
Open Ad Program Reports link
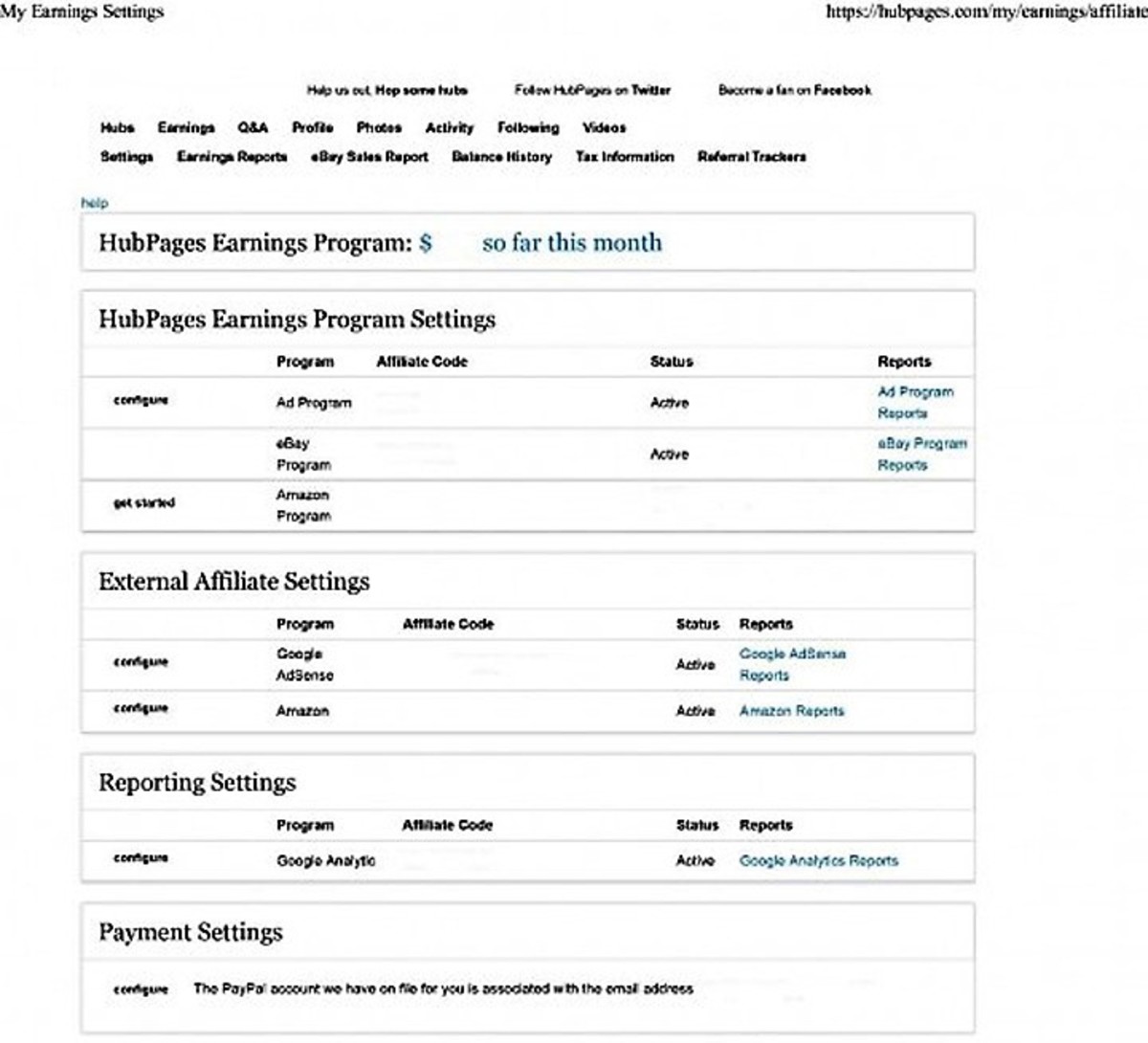(916, 402)
